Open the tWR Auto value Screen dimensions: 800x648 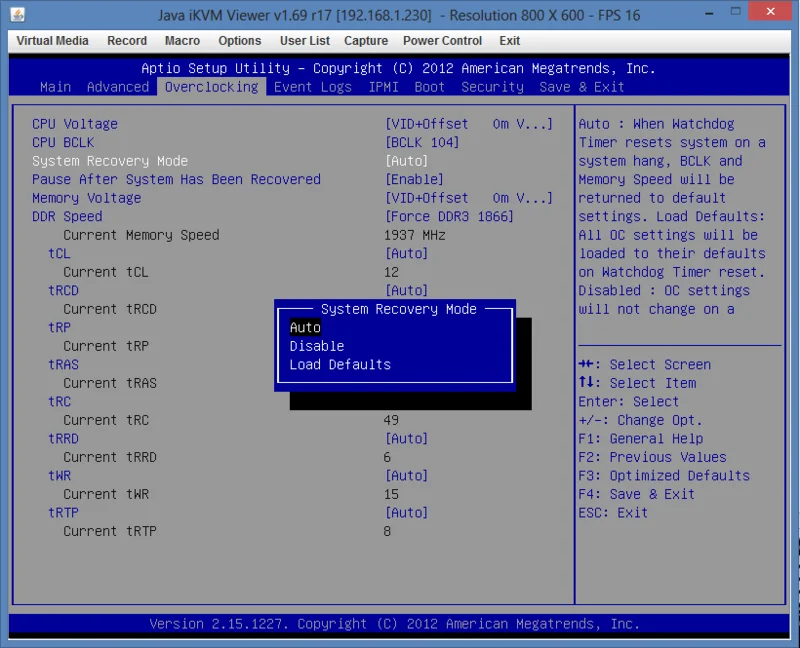pos(407,476)
